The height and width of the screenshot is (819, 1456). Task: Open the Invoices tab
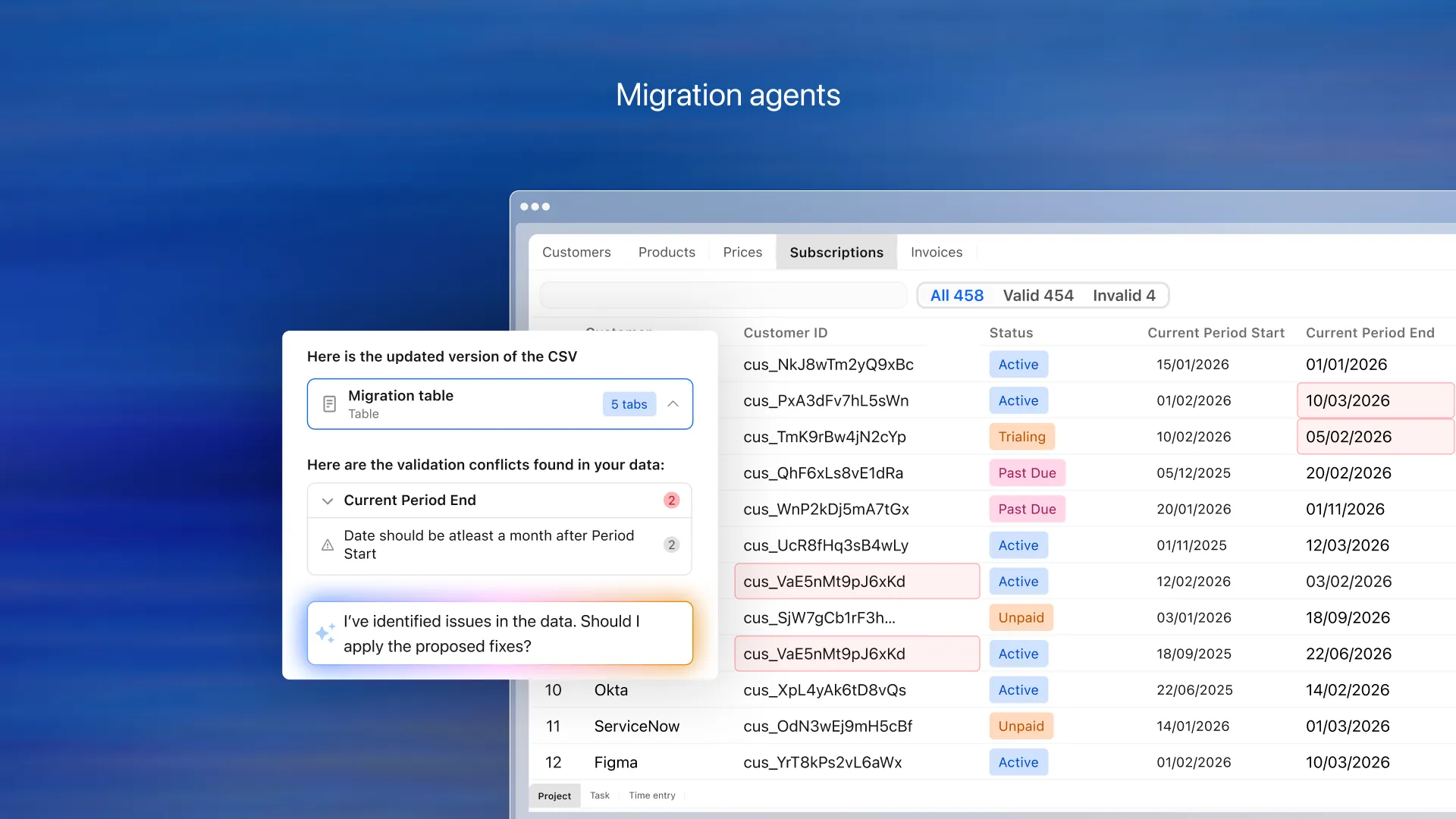tap(936, 253)
